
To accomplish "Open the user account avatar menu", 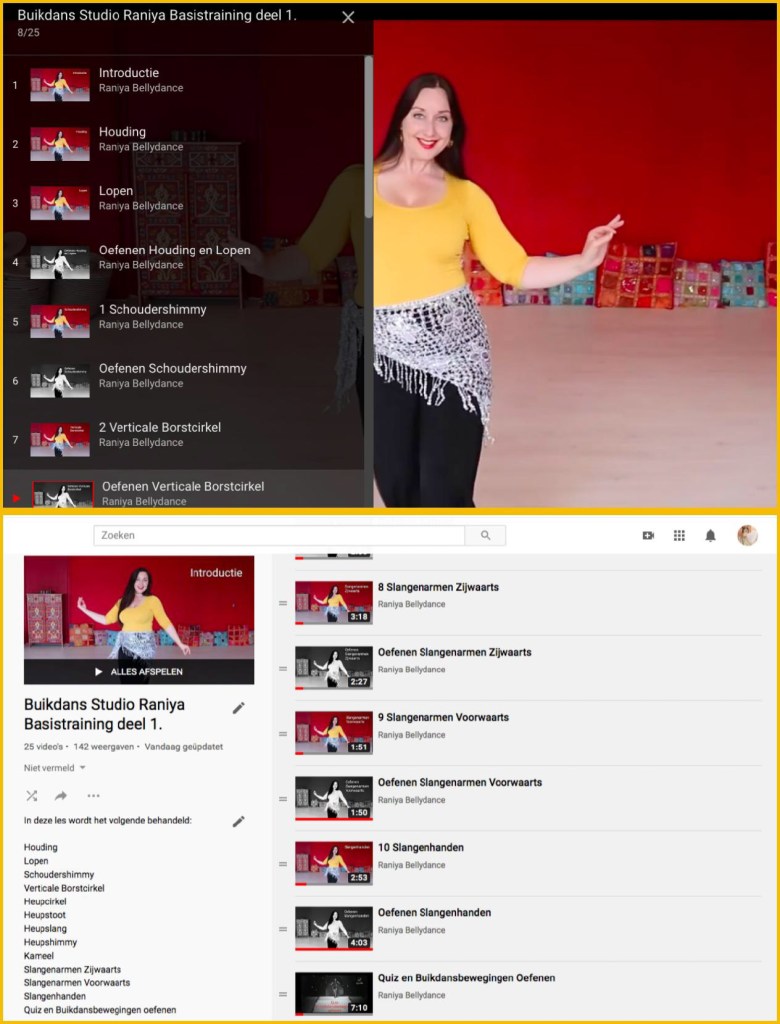I will click(747, 536).
